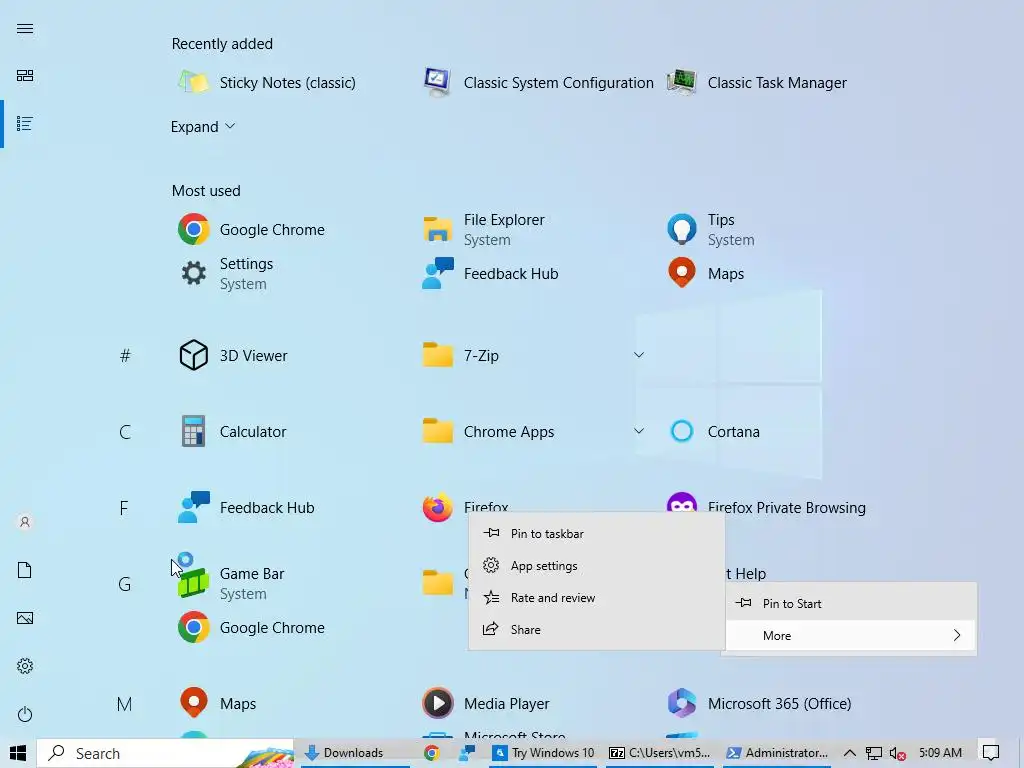Click the muted volume tray icon
The width and height of the screenshot is (1024, 768).
tap(897, 753)
